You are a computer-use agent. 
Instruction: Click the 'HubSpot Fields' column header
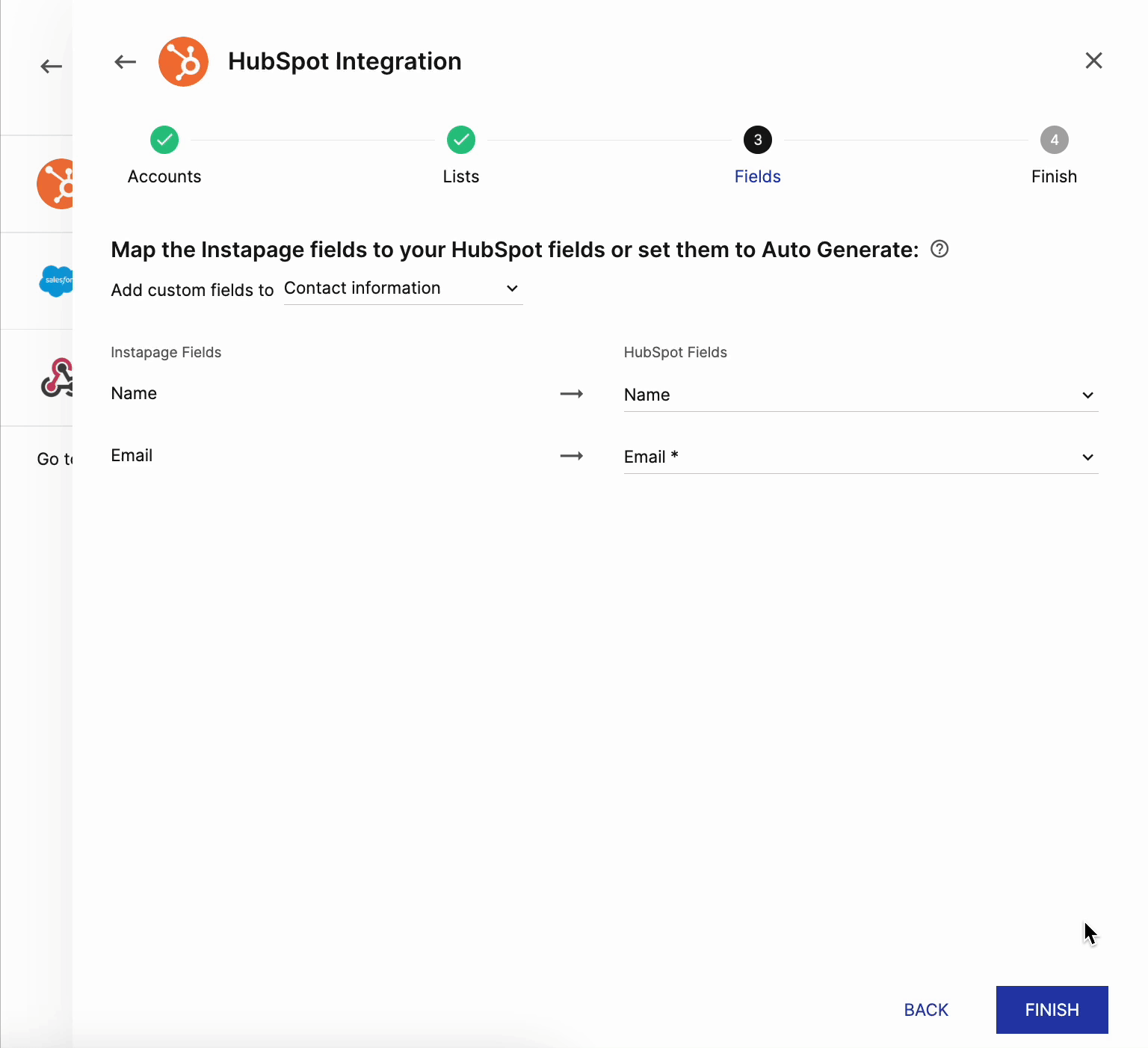click(676, 352)
